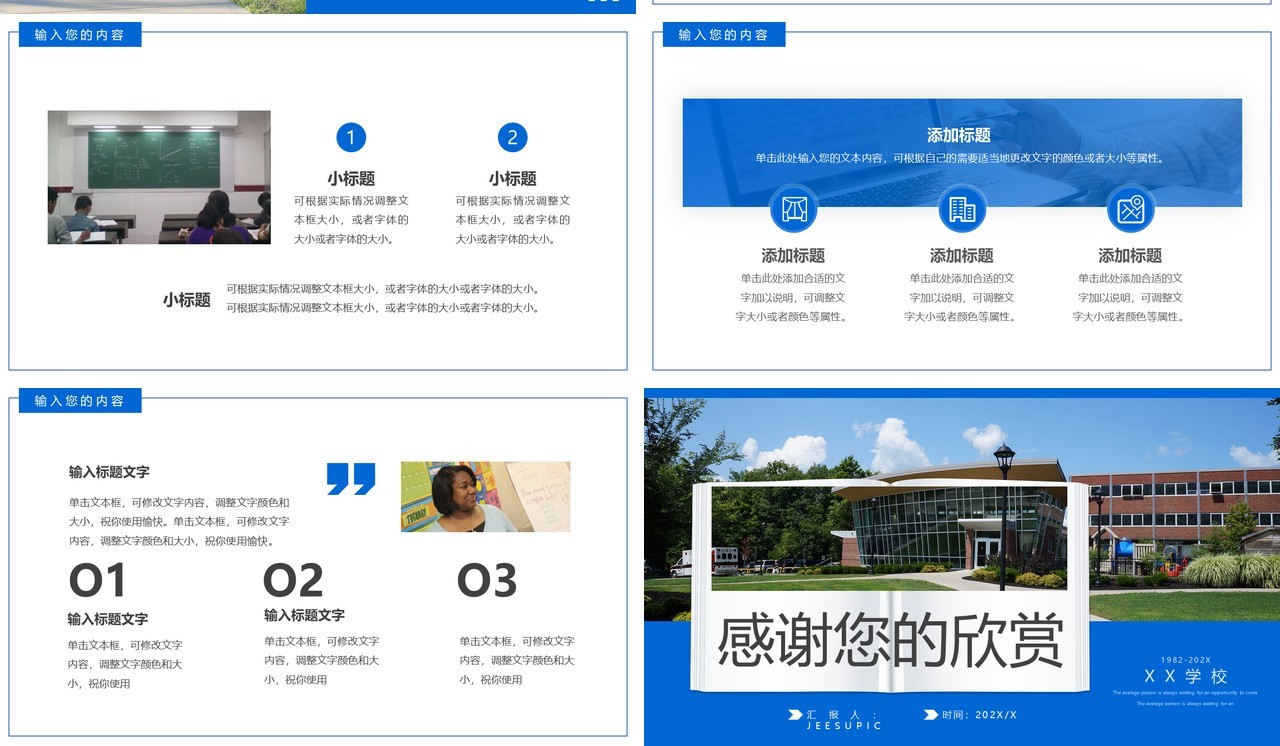Select the office building circle icon
Image resolution: width=1280 pixels, height=746 pixels.
[x=962, y=209]
